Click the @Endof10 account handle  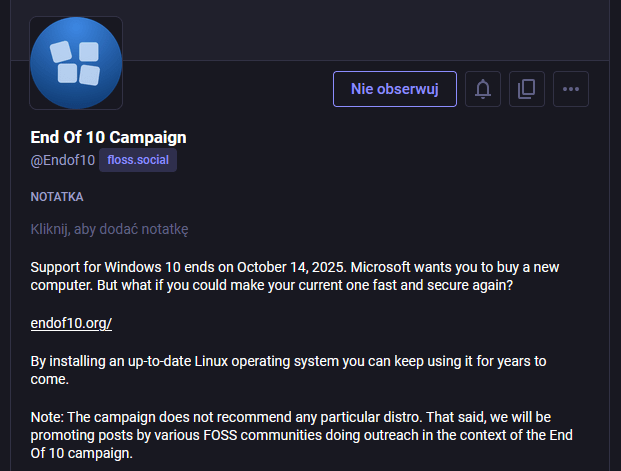tap(62, 160)
